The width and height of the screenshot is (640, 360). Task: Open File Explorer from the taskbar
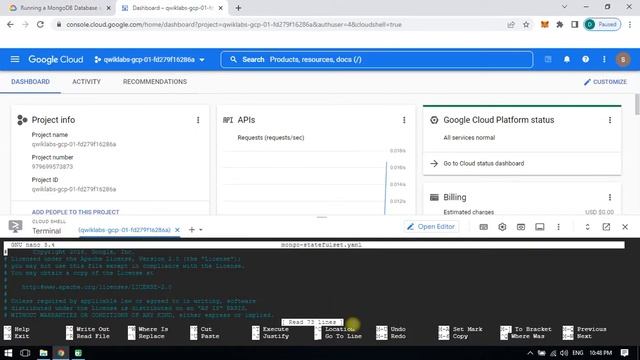click(43, 353)
